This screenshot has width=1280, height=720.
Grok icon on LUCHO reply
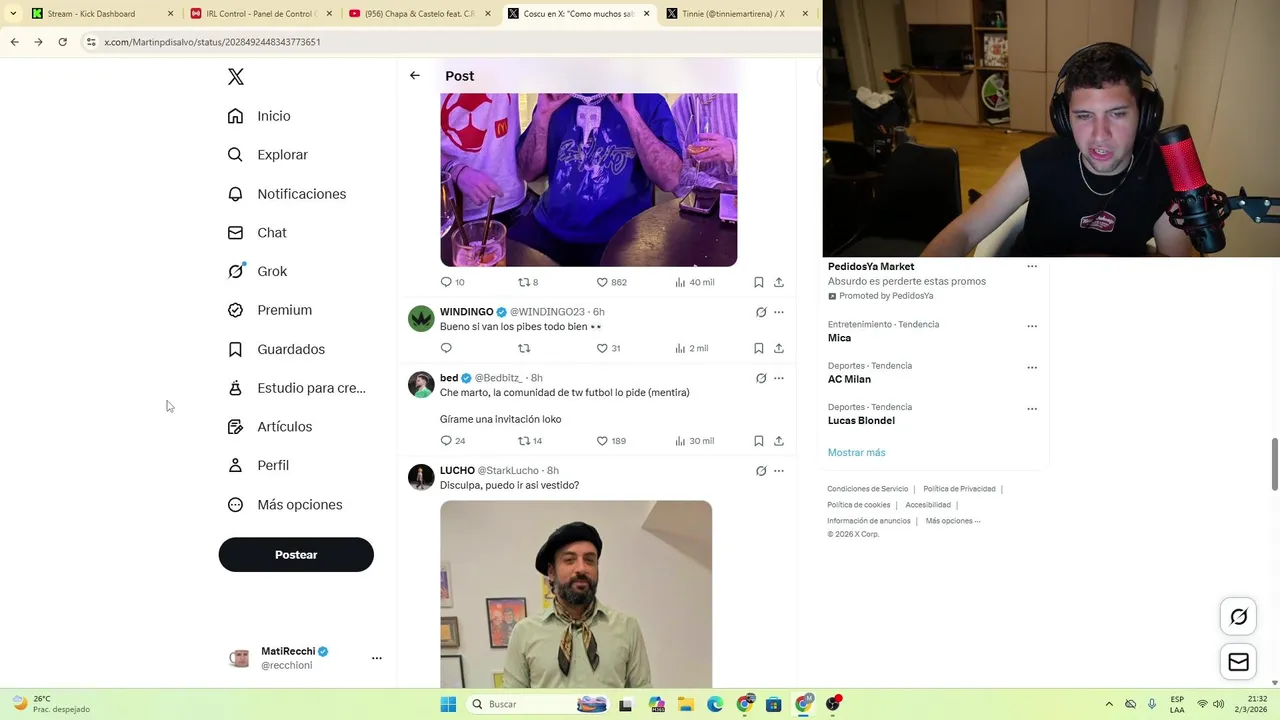click(761, 471)
